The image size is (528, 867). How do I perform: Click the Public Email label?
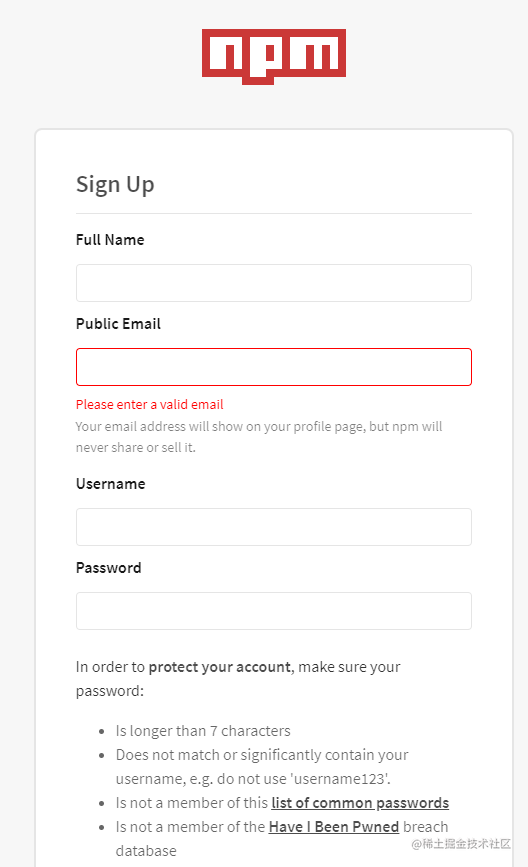[118, 324]
